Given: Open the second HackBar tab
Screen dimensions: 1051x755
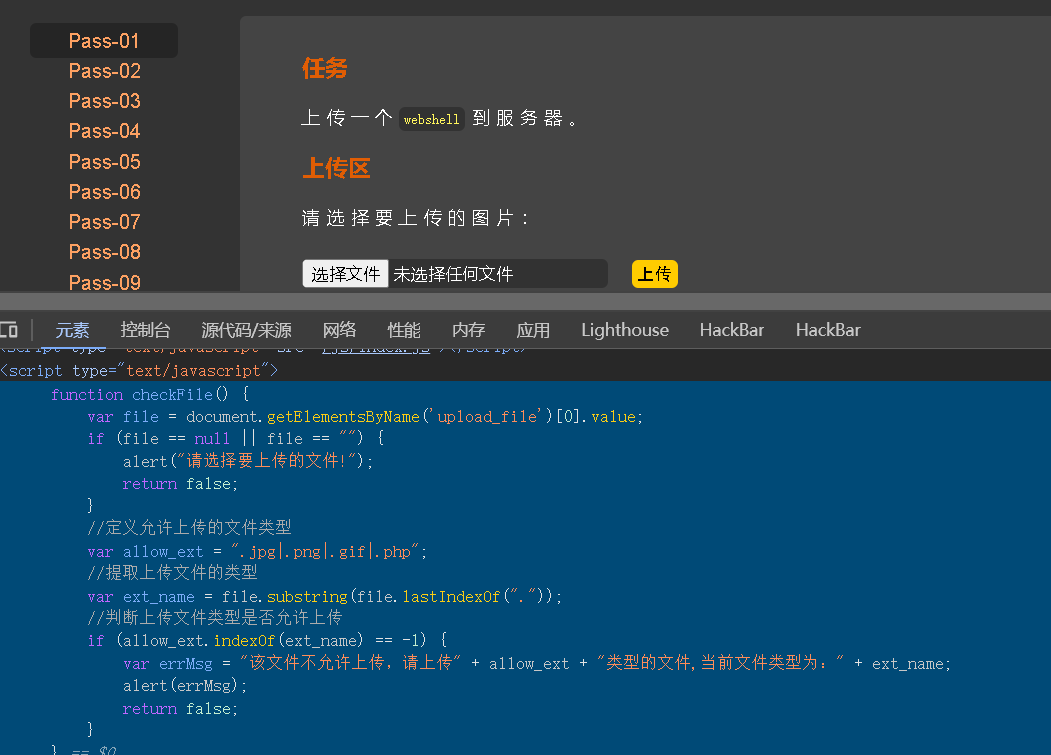Looking at the screenshot, I should pyautogui.click(x=828, y=330).
